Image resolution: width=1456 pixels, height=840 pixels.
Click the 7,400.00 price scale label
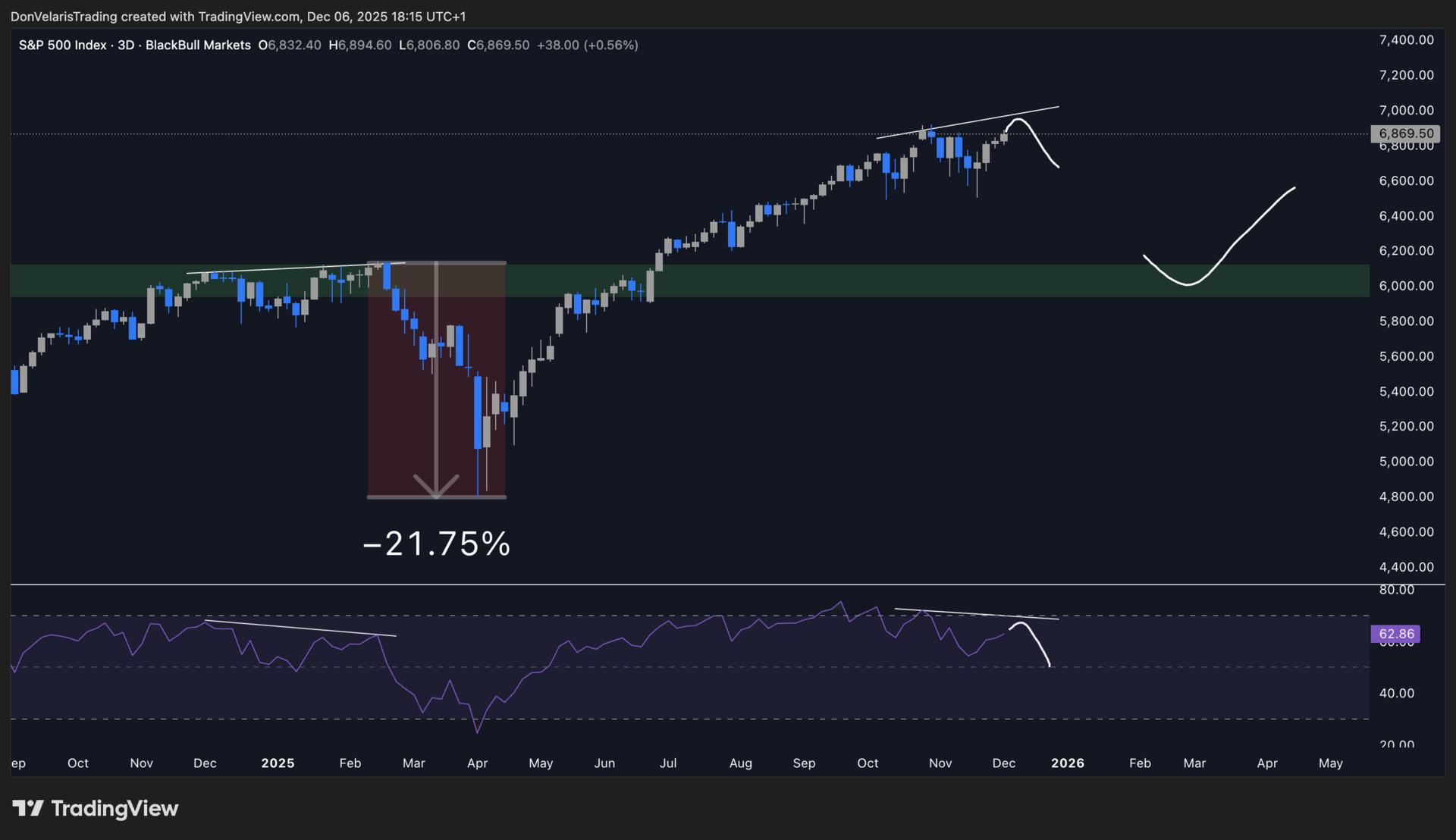coord(1406,40)
